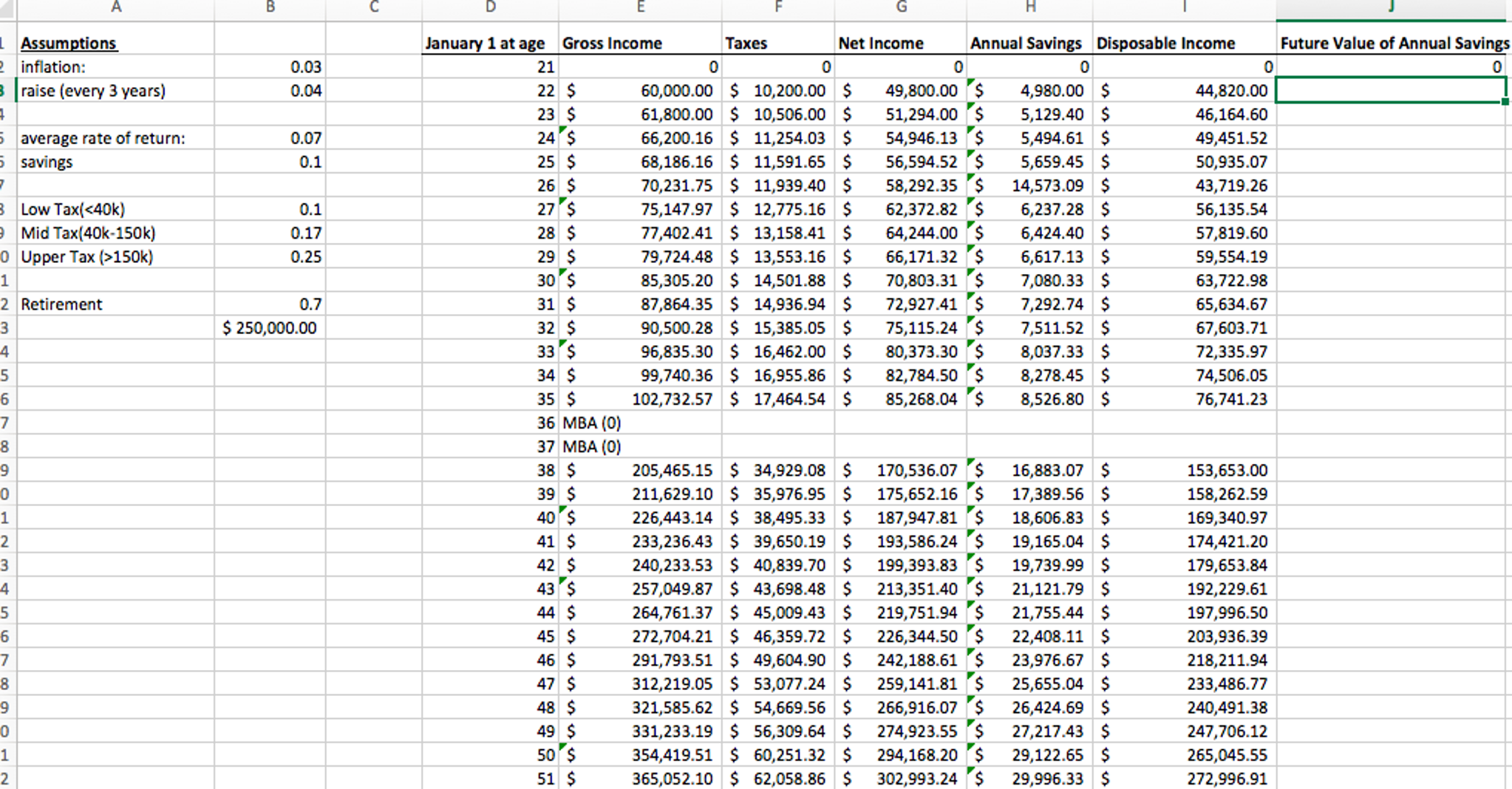1512x789 pixels.
Task: Select taxes cell 34,929.08
Action: (x=778, y=470)
